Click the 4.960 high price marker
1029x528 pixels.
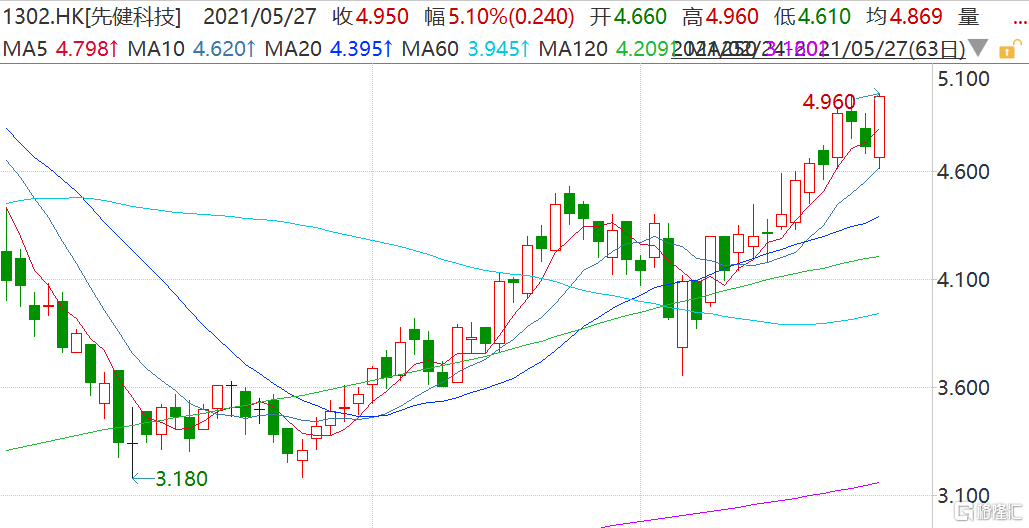click(x=829, y=101)
